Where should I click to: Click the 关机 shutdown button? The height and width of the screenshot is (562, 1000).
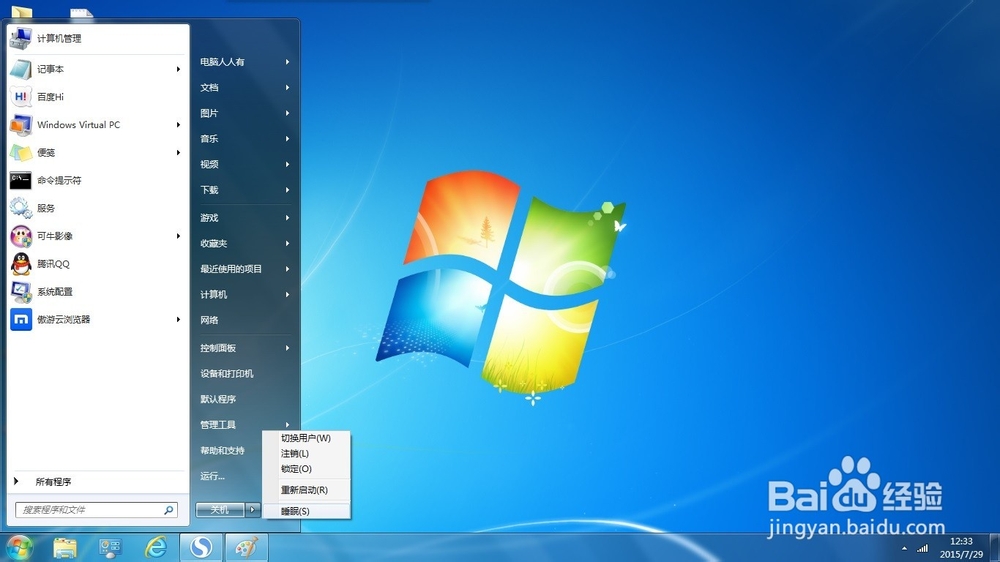click(x=220, y=510)
